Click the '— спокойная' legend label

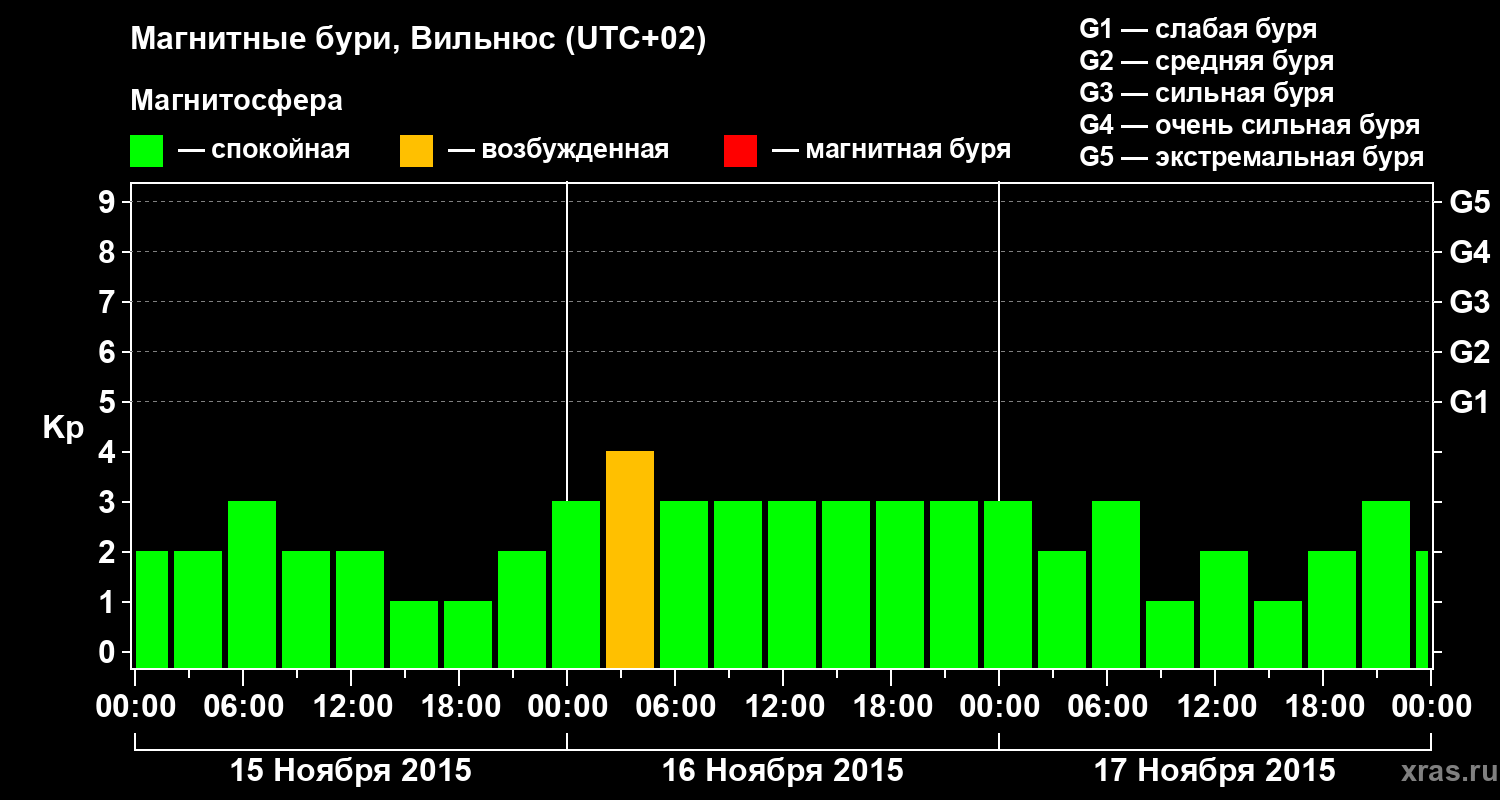(264, 150)
